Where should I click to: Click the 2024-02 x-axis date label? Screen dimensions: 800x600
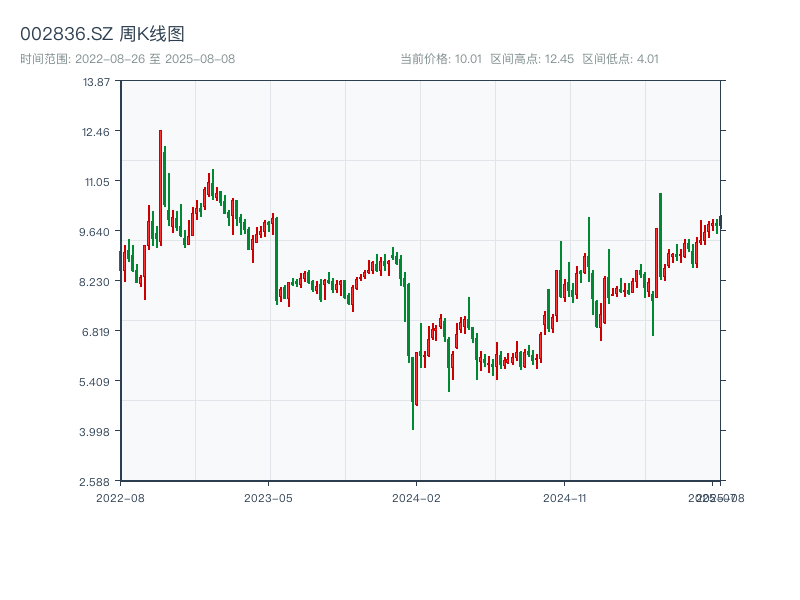point(417,497)
